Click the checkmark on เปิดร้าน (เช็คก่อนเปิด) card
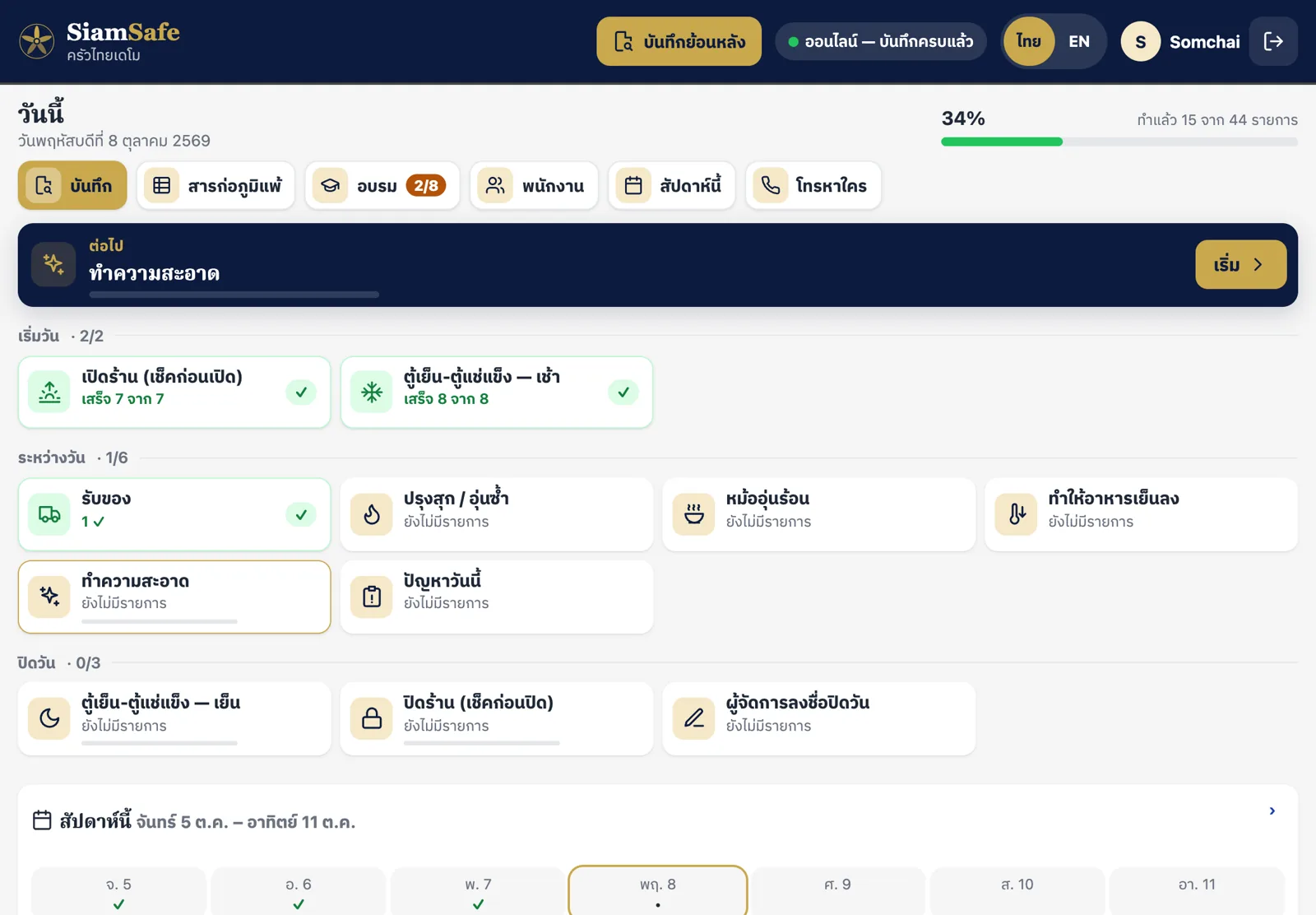Image resolution: width=1316 pixels, height=915 pixels. (x=301, y=392)
